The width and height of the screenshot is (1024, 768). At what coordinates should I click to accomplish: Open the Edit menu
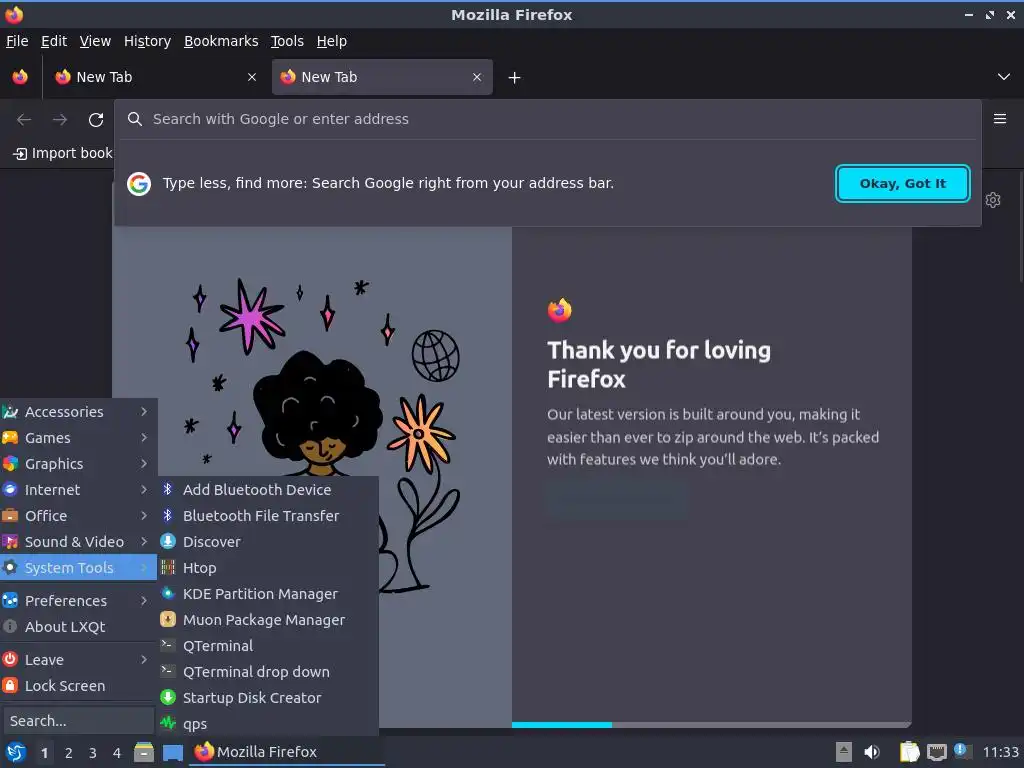click(x=54, y=41)
